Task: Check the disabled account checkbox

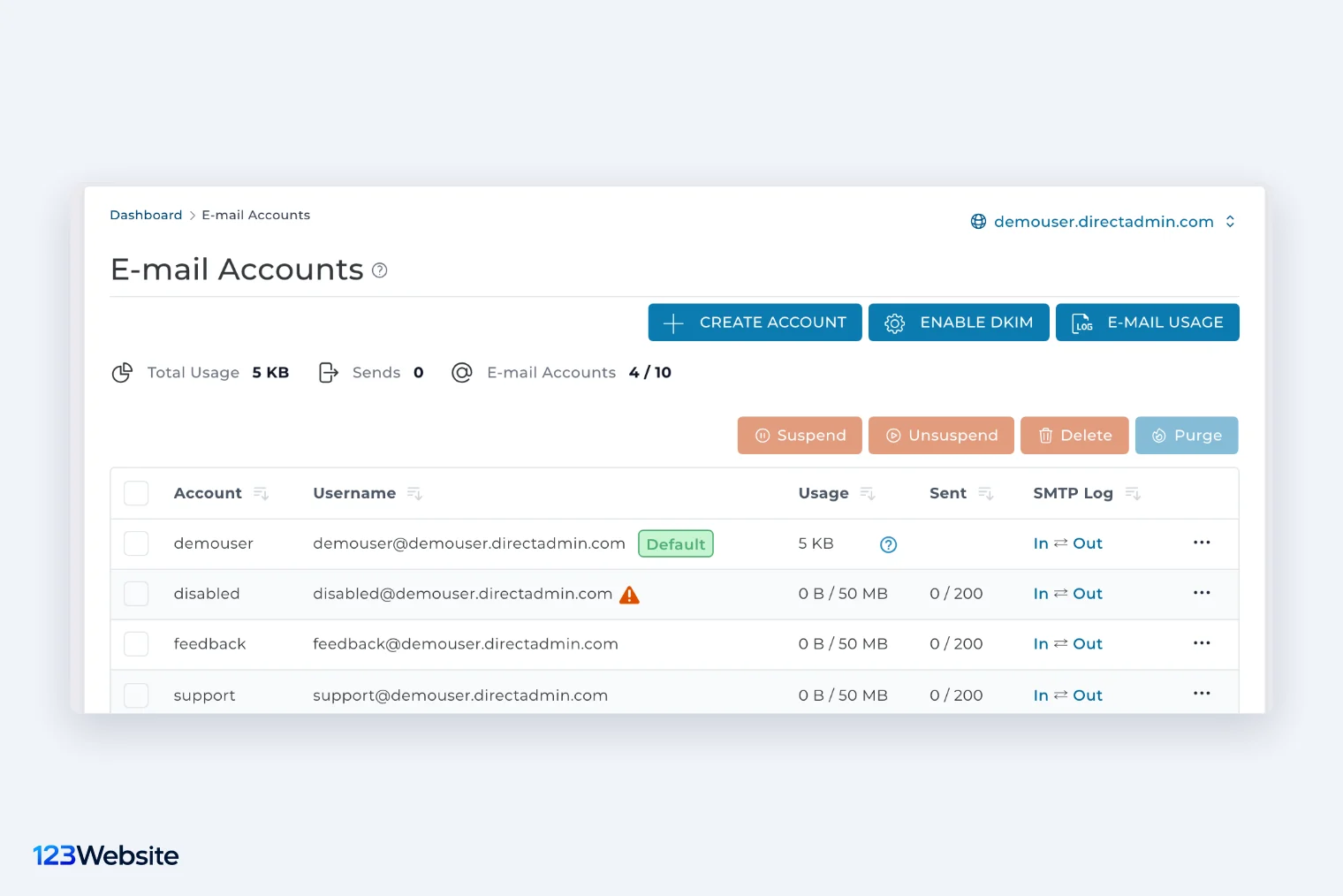Action: tap(136, 594)
